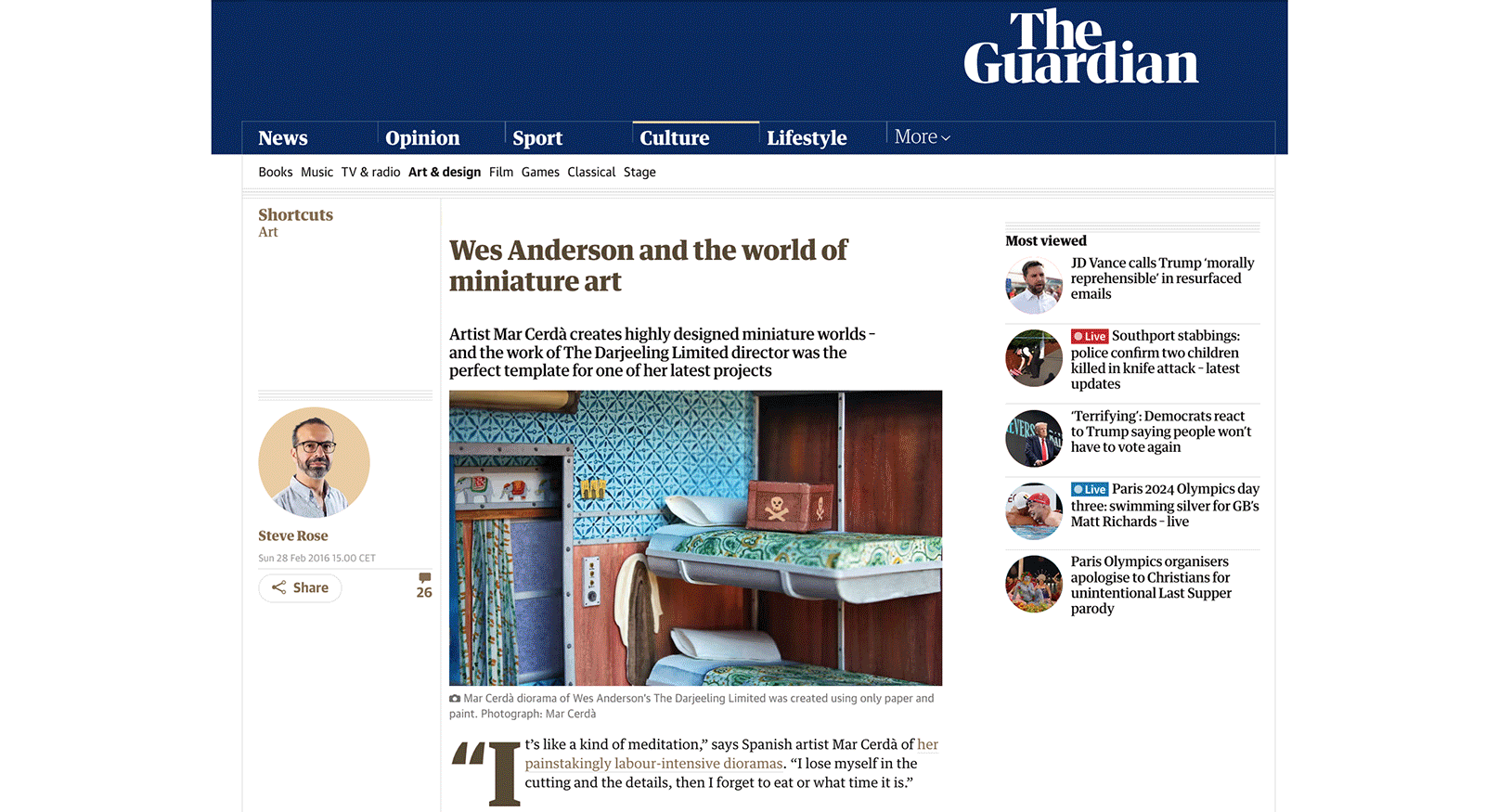Open the Art & design subsection
The image size is (1485, 812).
445,173
